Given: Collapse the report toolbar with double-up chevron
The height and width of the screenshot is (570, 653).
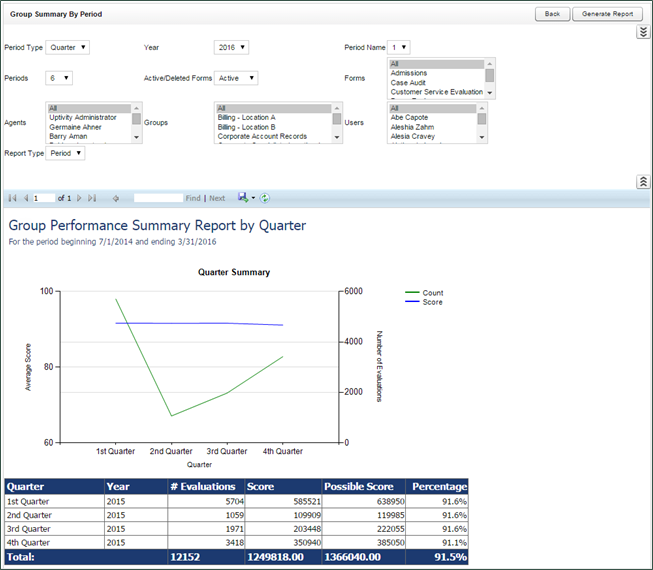Looking at the screenshot, I should (x=643, y=181).
